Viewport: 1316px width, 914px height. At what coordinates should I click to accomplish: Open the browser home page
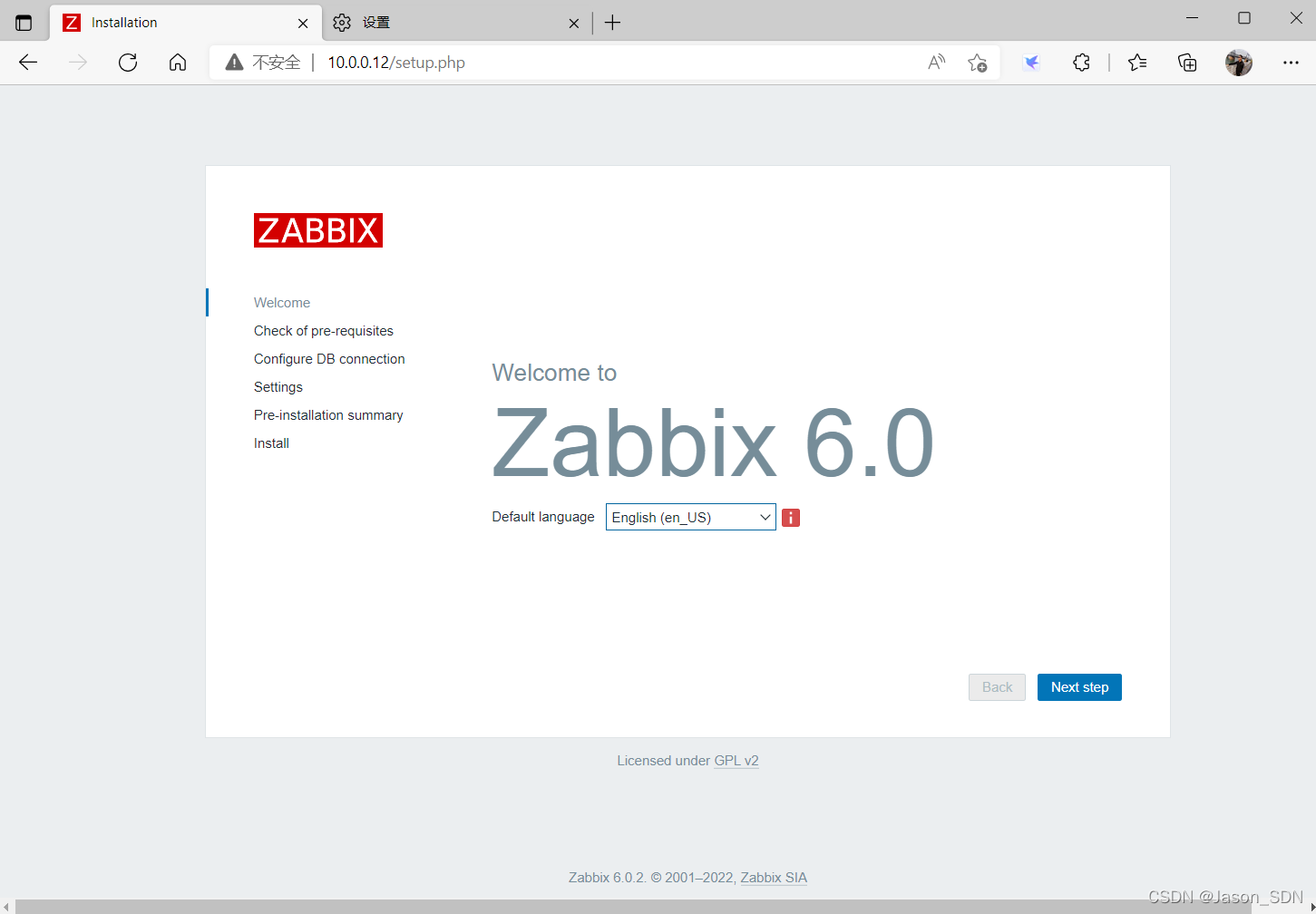pos(178,63)
